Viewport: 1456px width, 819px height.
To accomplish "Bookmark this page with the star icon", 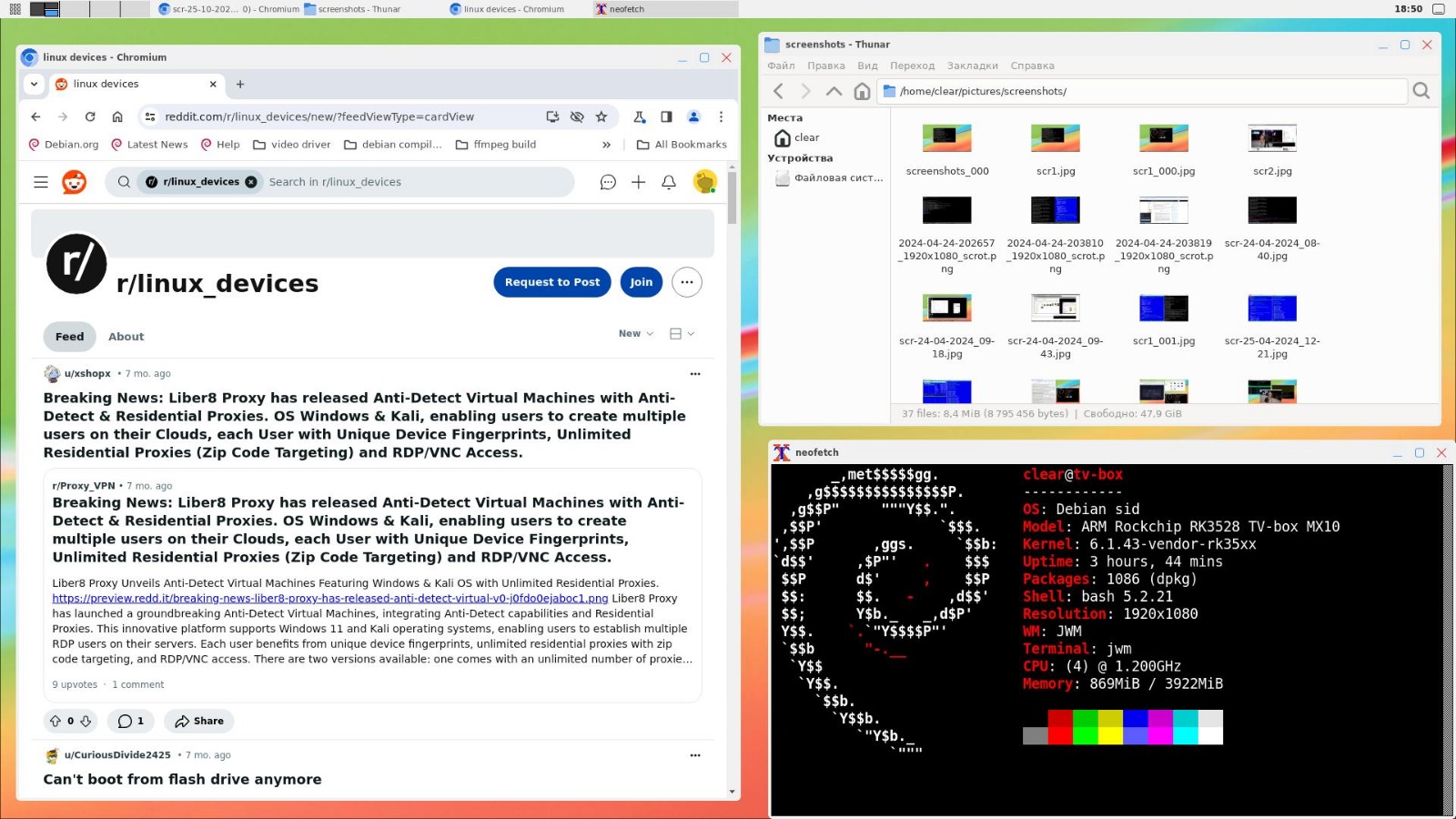I will pyautogui.click(x=602, y=116).
